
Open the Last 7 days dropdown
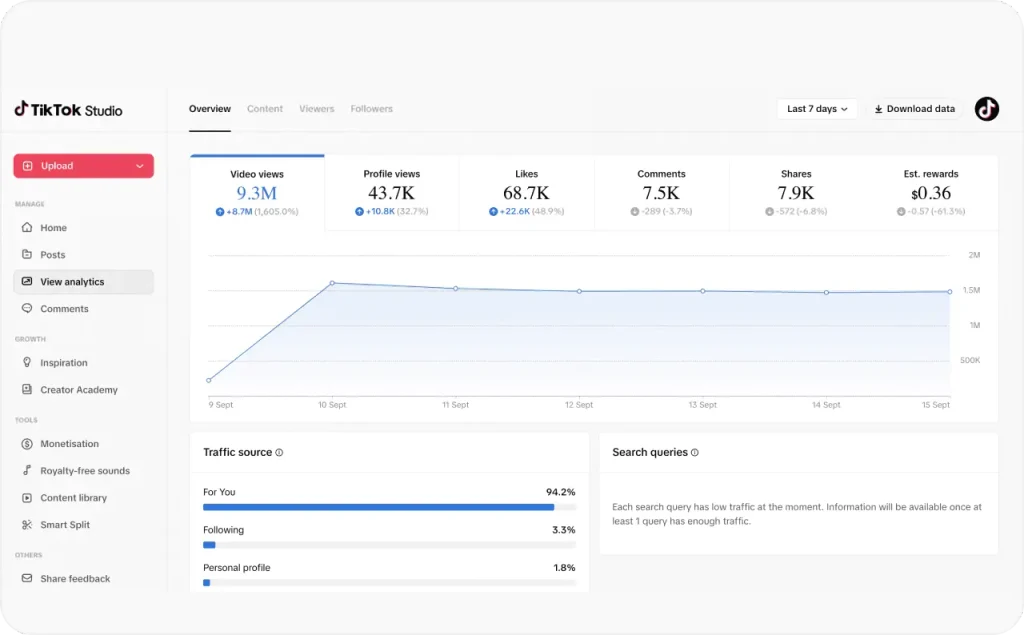click(x=817, y=109)
